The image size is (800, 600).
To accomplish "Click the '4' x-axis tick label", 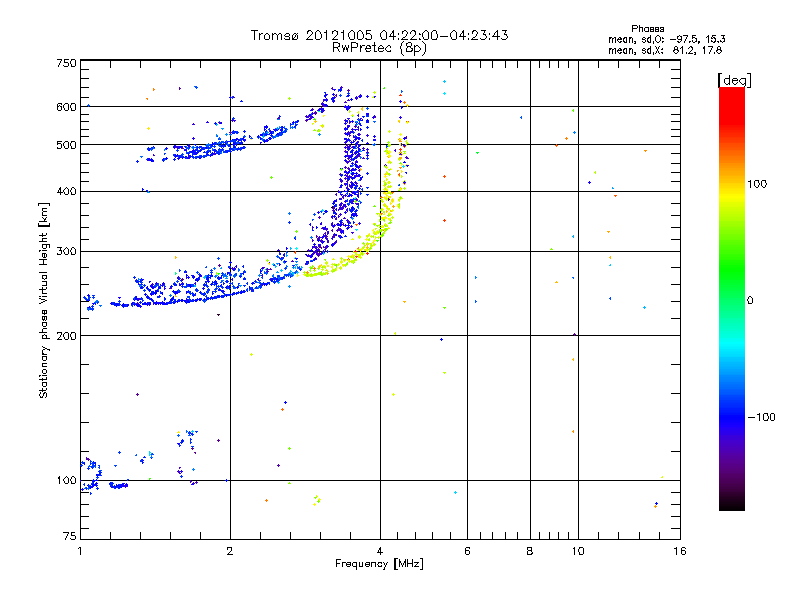I will click(x=380, y=551).
